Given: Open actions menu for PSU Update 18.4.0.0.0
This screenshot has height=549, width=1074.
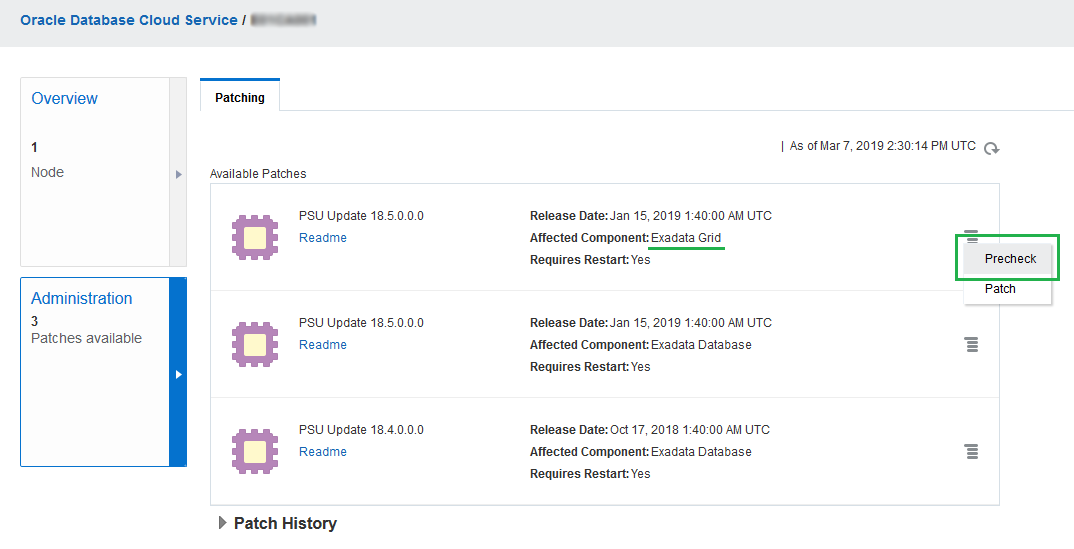Looking at the screenshot, I should [x=971, y=451].
